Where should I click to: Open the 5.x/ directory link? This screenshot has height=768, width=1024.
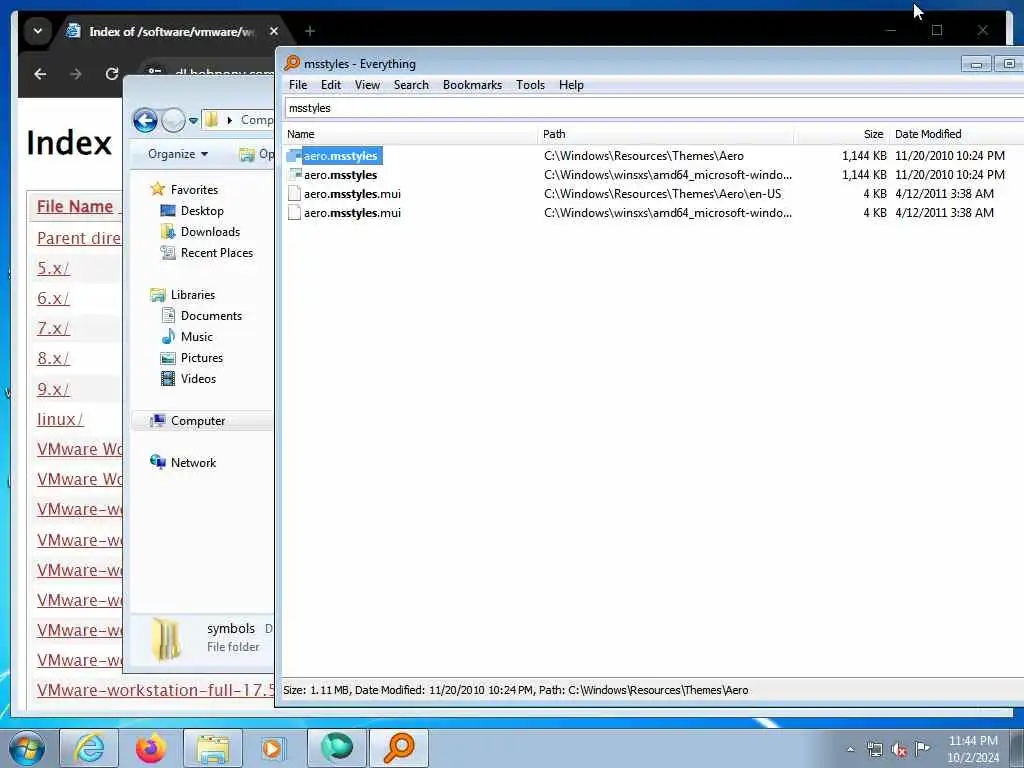pyautogui.click(x=53, y=268)
